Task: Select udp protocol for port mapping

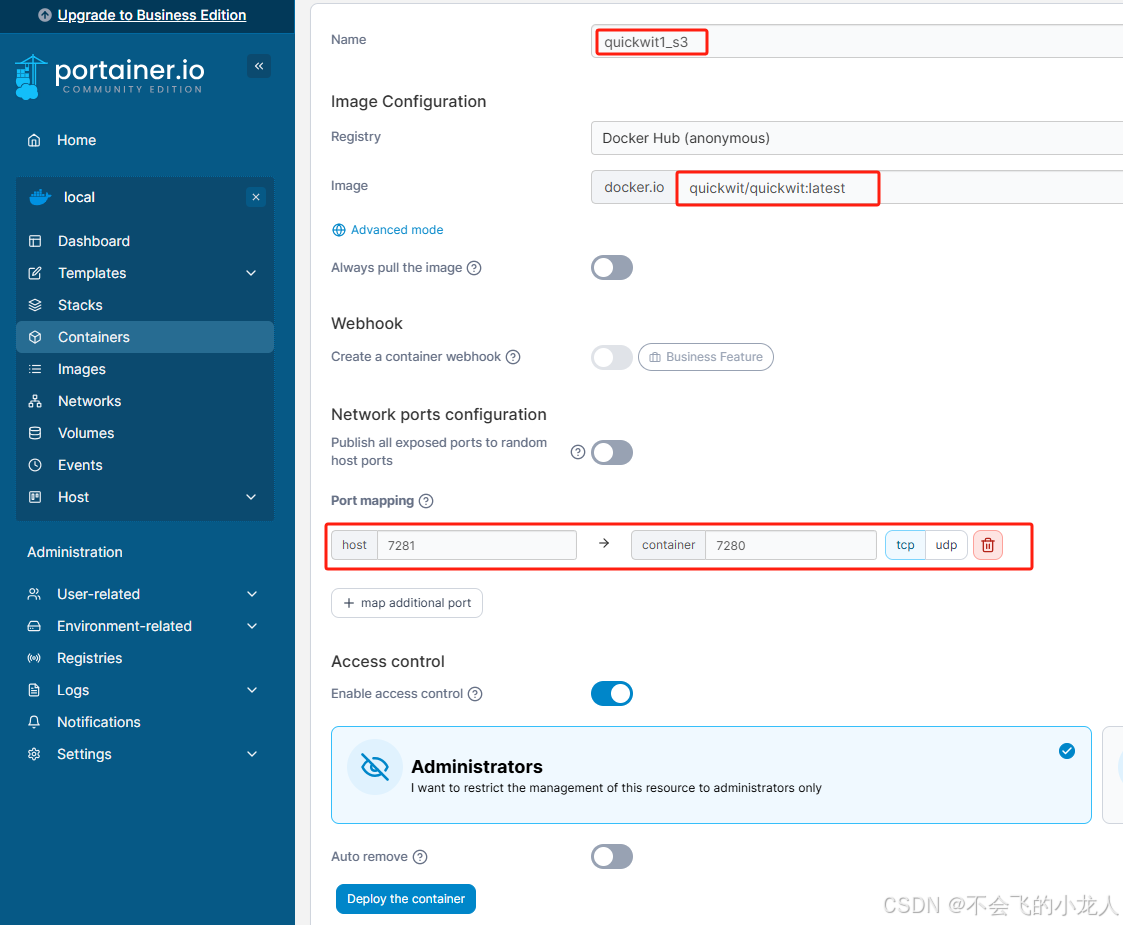Action: pyautogui.click(x=946, y=545)
